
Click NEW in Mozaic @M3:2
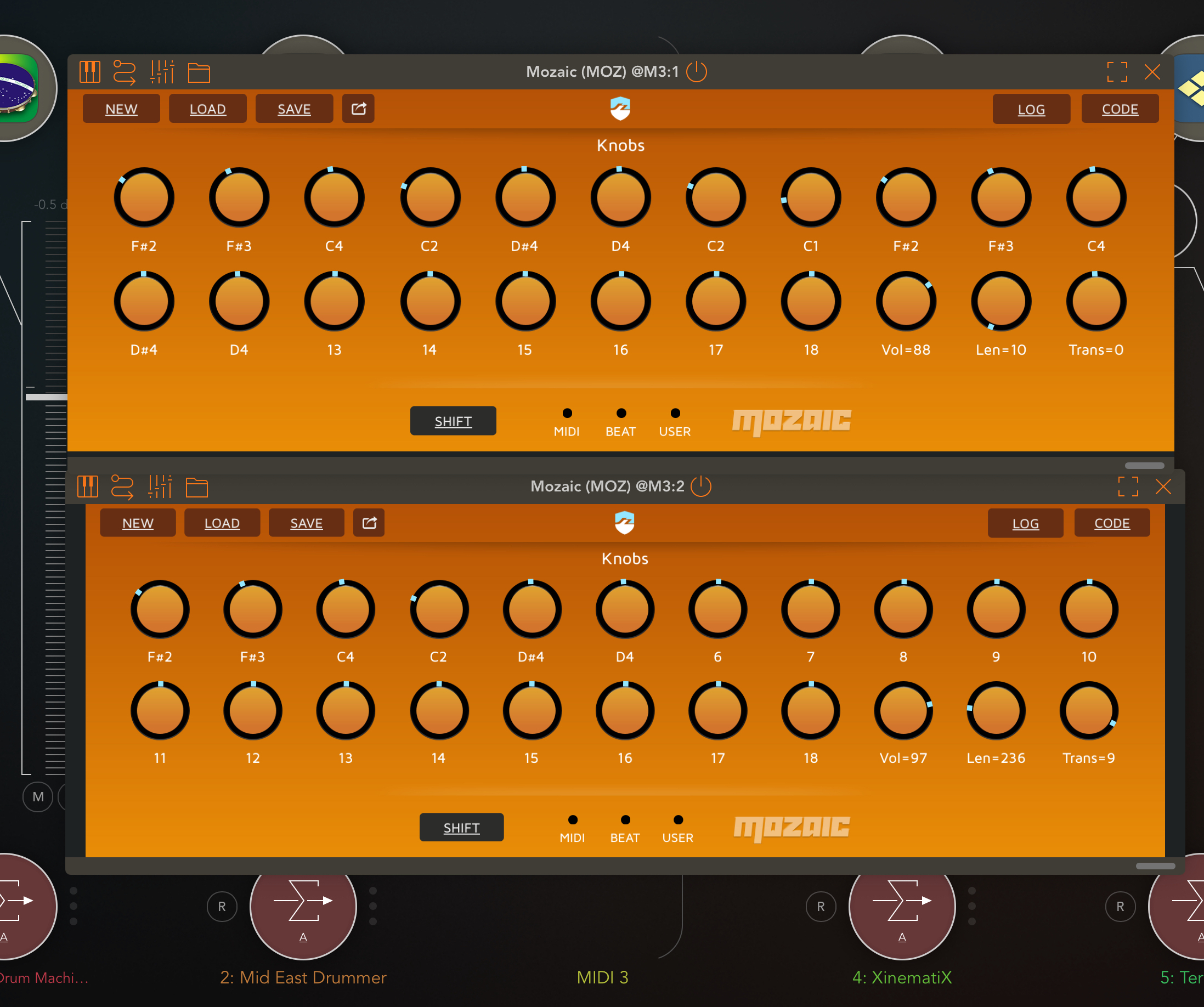click(138, 523)
